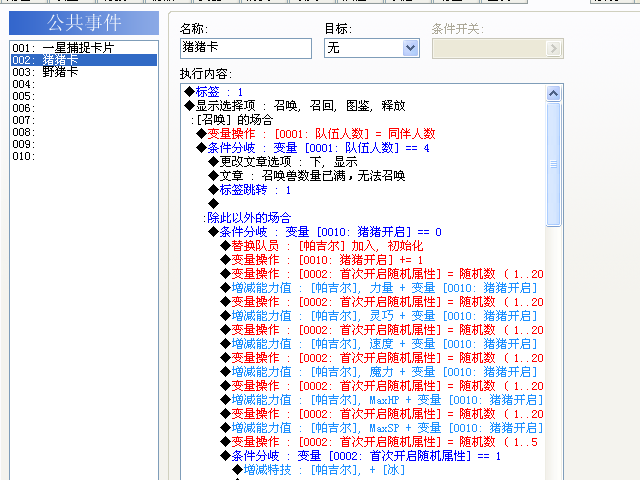Screen dimensions: 640x480
Task: Select the 显示选择项 召唤, 召回, 图鉴, 释放 line
Action: click(x=295, y=106)
